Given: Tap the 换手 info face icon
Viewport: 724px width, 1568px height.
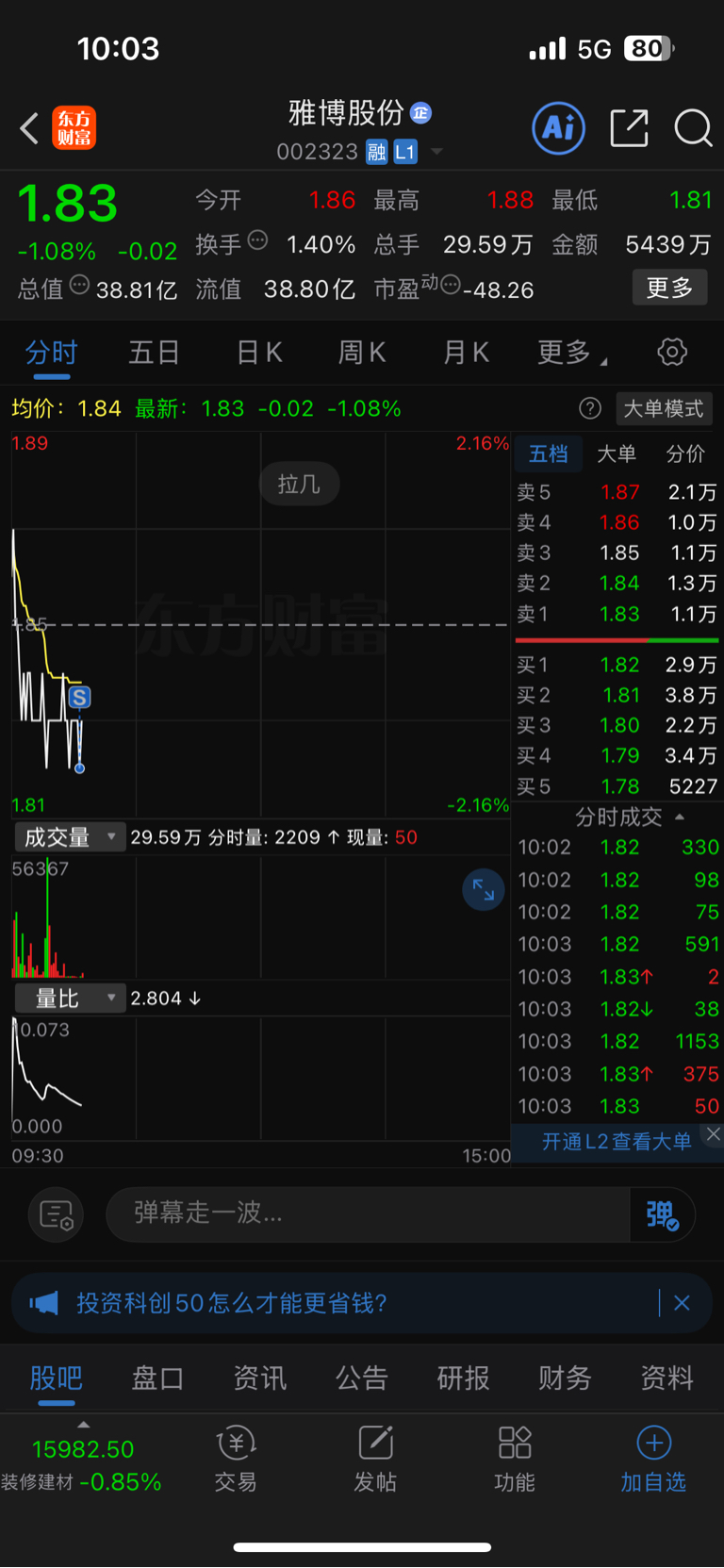Looking at the screenshot, I should tap(257, 241).
